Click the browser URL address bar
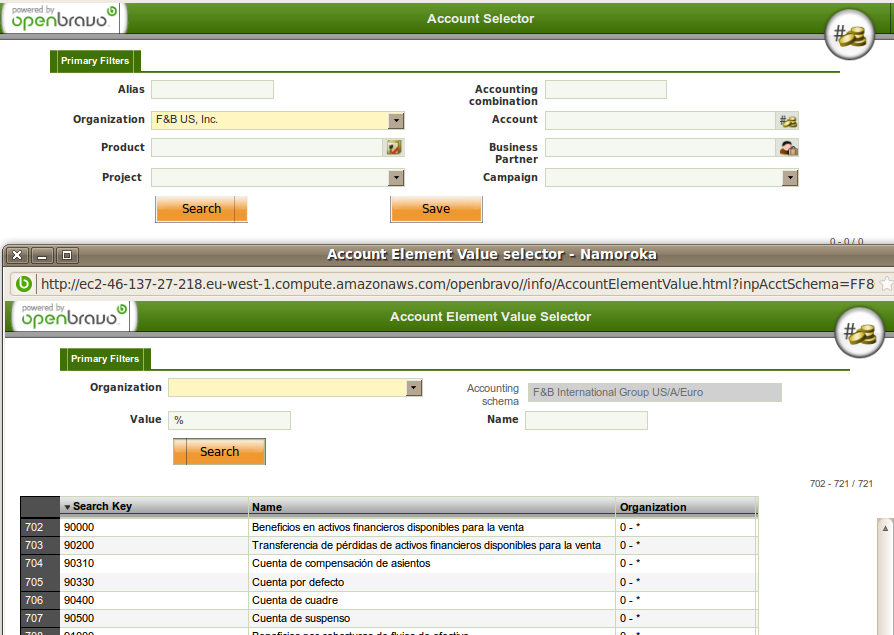Screen dimensions: 894x635 pyautogui.click(x=457, y=284)
